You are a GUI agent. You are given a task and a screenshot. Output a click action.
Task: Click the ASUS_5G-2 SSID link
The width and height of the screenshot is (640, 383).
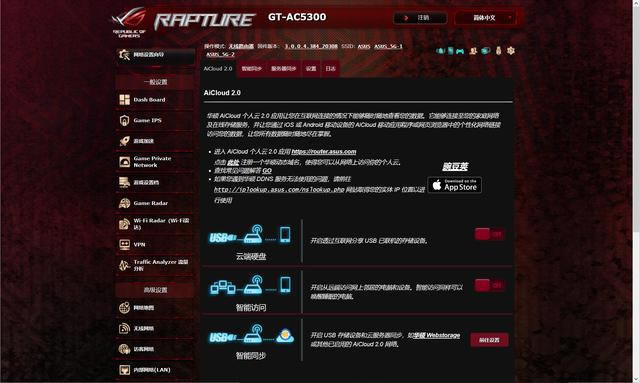[x=220, y=55]
